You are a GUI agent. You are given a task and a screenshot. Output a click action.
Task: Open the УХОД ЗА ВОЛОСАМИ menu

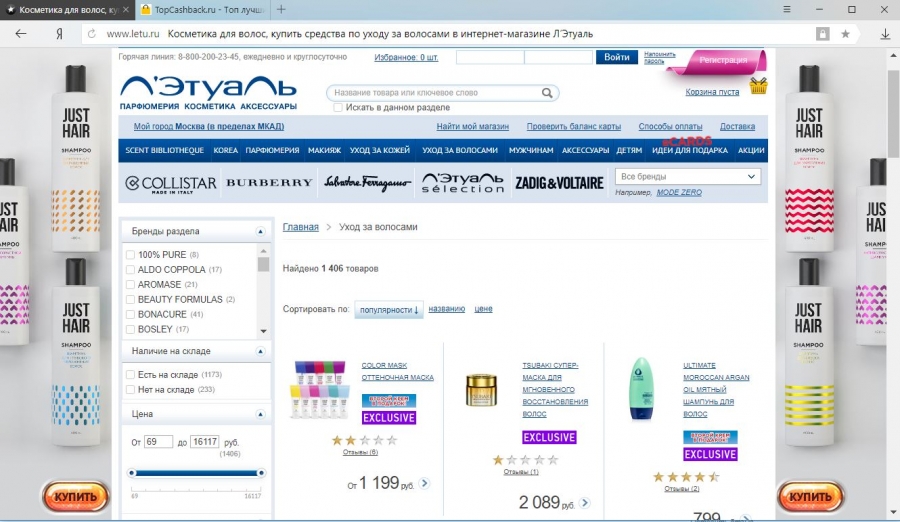pyautogui.click(x=460, y=150)
